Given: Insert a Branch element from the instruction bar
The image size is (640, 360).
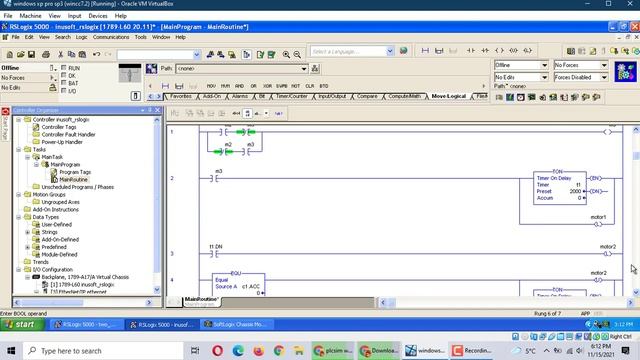Looking at the screenshot, I should (x=179, y=86).
